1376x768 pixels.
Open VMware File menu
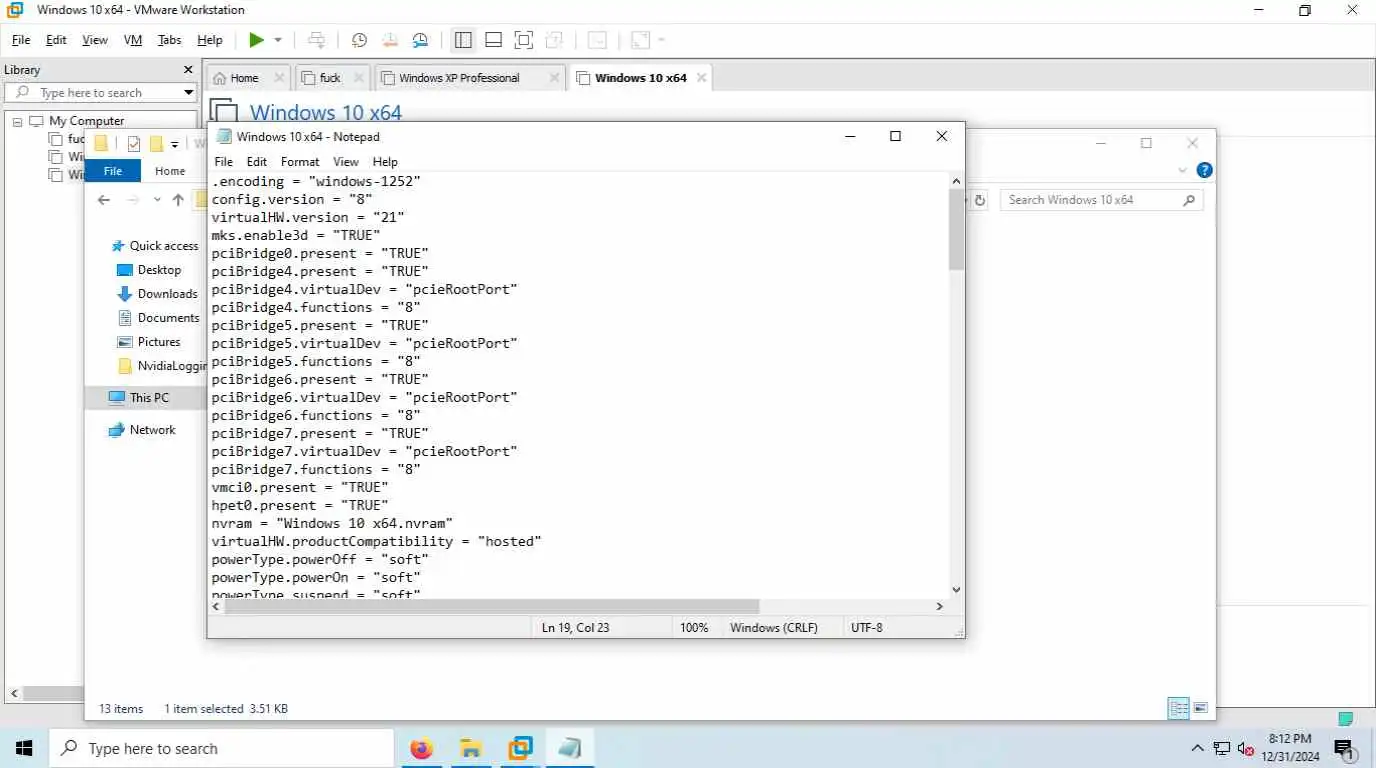click(21, 40)
